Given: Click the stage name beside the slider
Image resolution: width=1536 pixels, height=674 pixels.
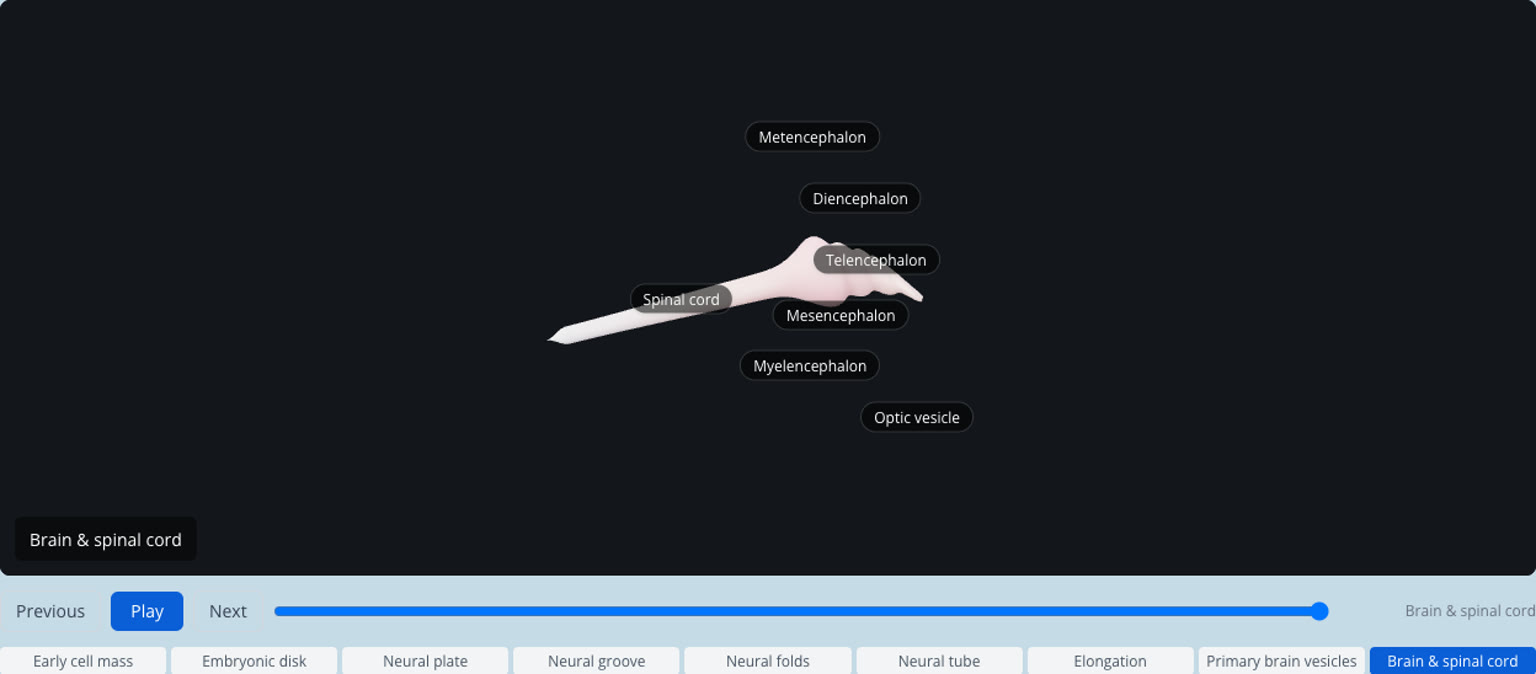Looking at the screenshot, I should (1469, 611).
